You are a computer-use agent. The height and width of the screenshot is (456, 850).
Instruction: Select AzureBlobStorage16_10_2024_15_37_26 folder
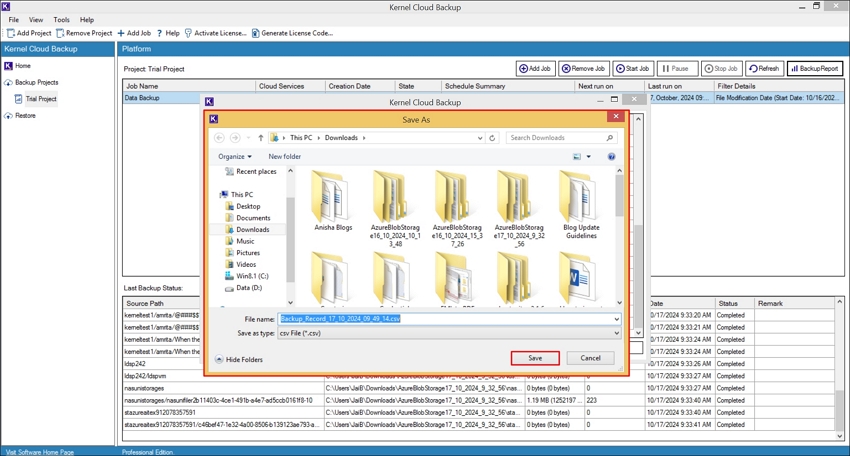click(457, 209)
